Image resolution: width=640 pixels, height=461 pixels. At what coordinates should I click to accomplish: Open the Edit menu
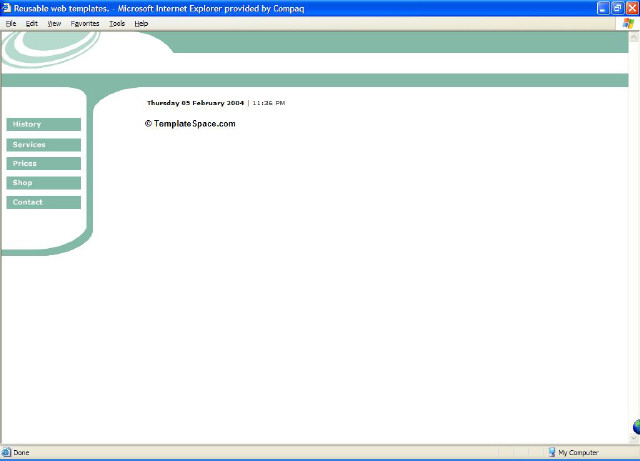[x=32, y=23]
